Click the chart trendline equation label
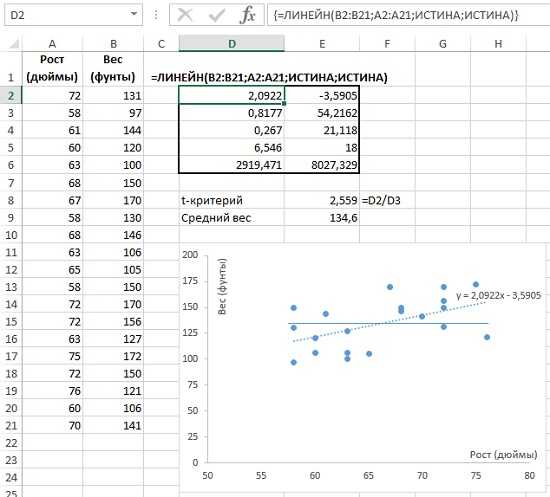The width and height of the screenshot is (550, 497). (x=498, y=295)
